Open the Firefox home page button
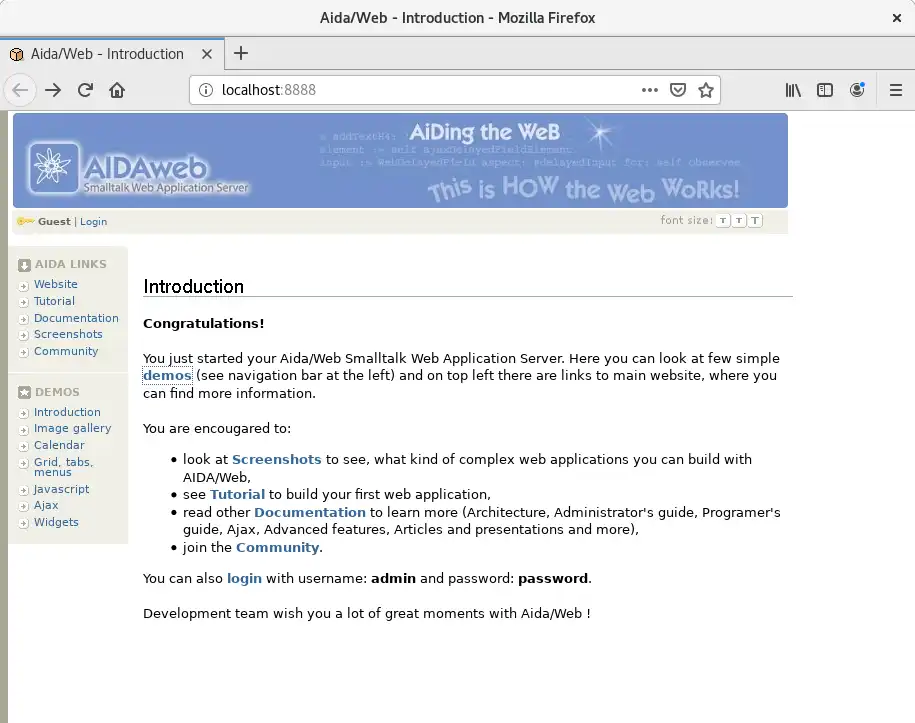This screenshot has height=723, width=915. (117, 90)
